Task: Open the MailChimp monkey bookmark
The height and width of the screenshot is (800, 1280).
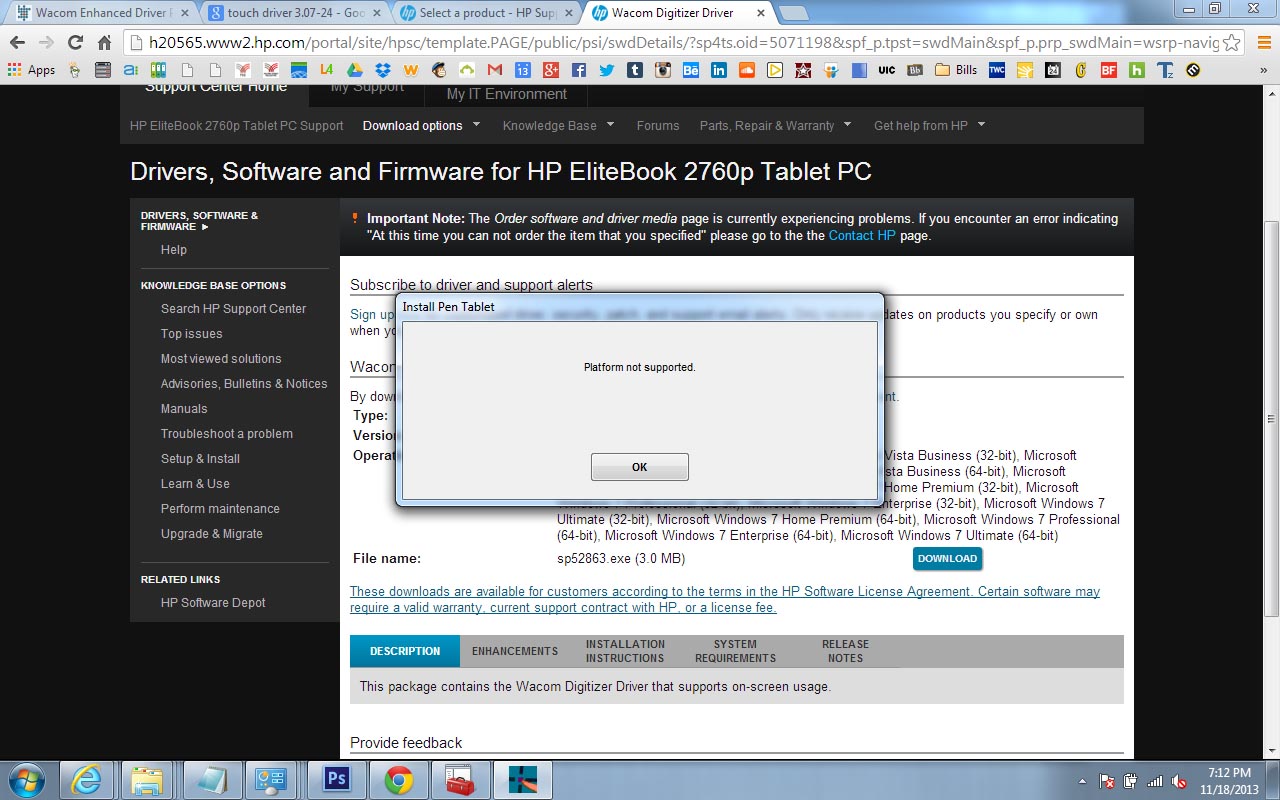Action: pos(439,70)
